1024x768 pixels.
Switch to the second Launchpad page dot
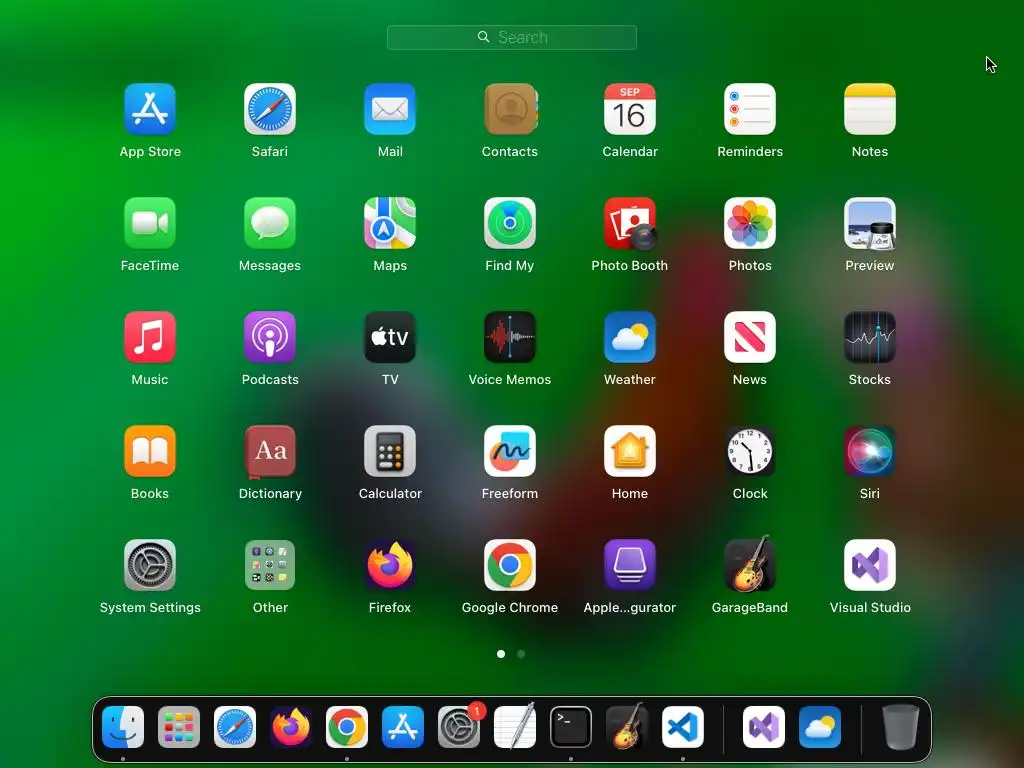coord(521,654)
